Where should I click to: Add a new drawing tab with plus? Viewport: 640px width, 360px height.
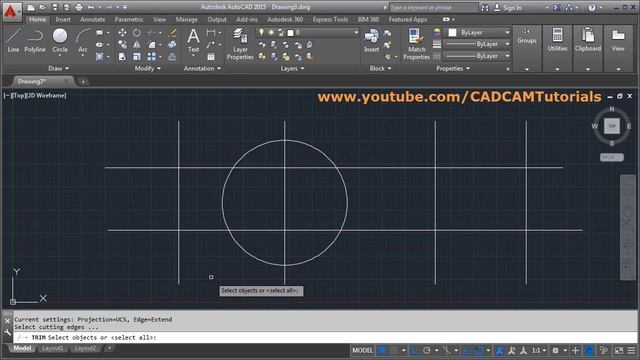point(83,82)
